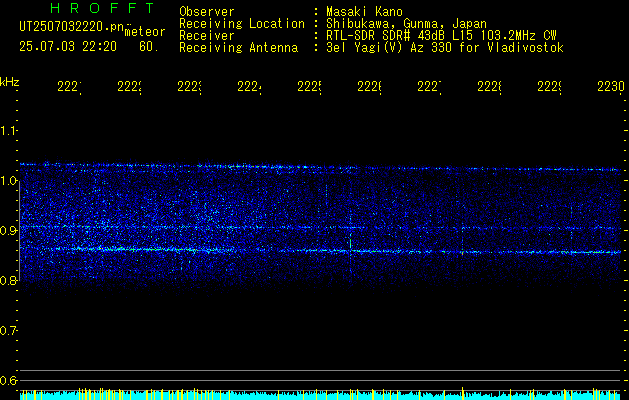Click the kHz axis unit label
The image size is (629, 400).
[9, 82]
